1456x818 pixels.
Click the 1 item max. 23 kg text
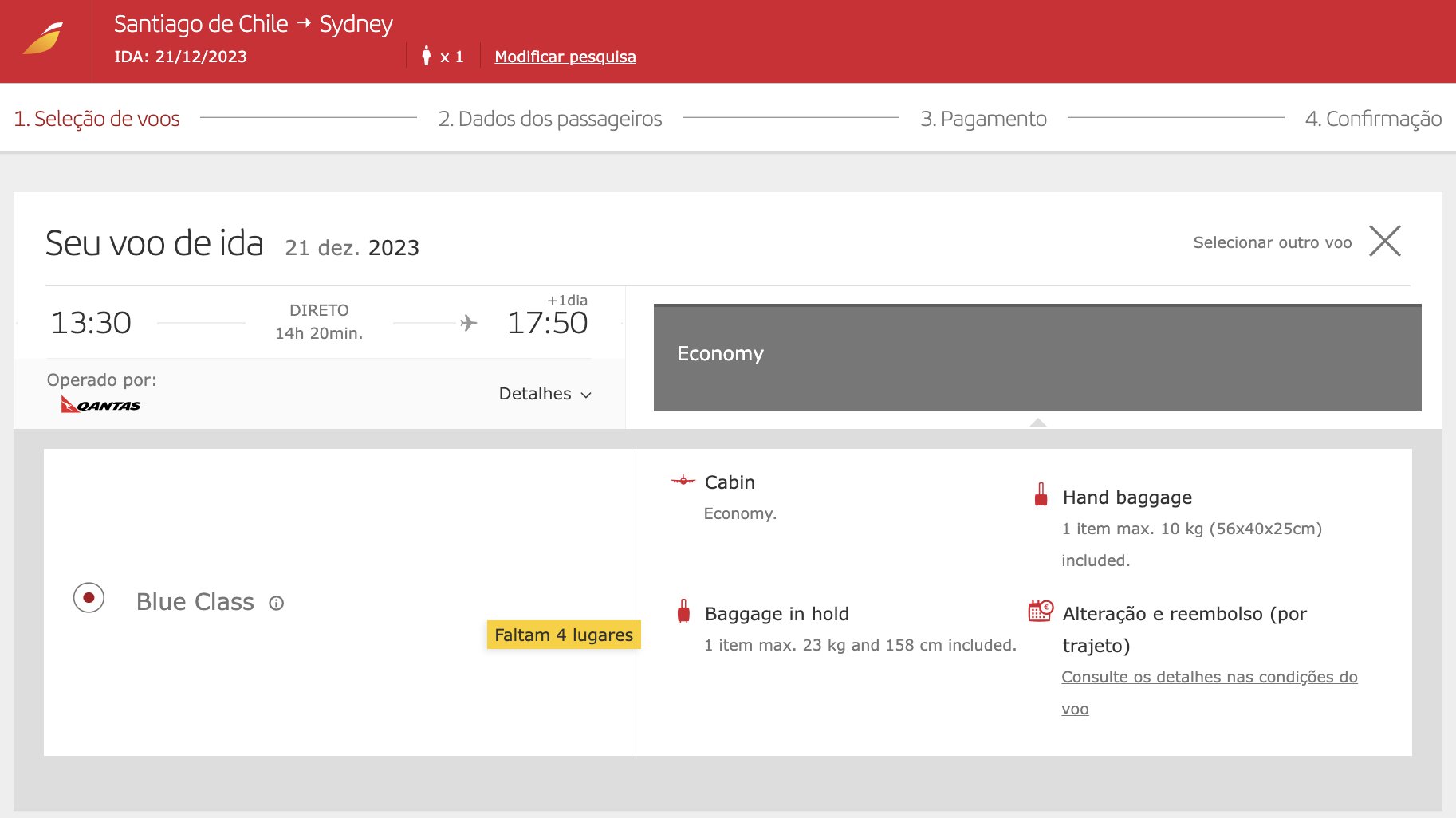[860, 645]
